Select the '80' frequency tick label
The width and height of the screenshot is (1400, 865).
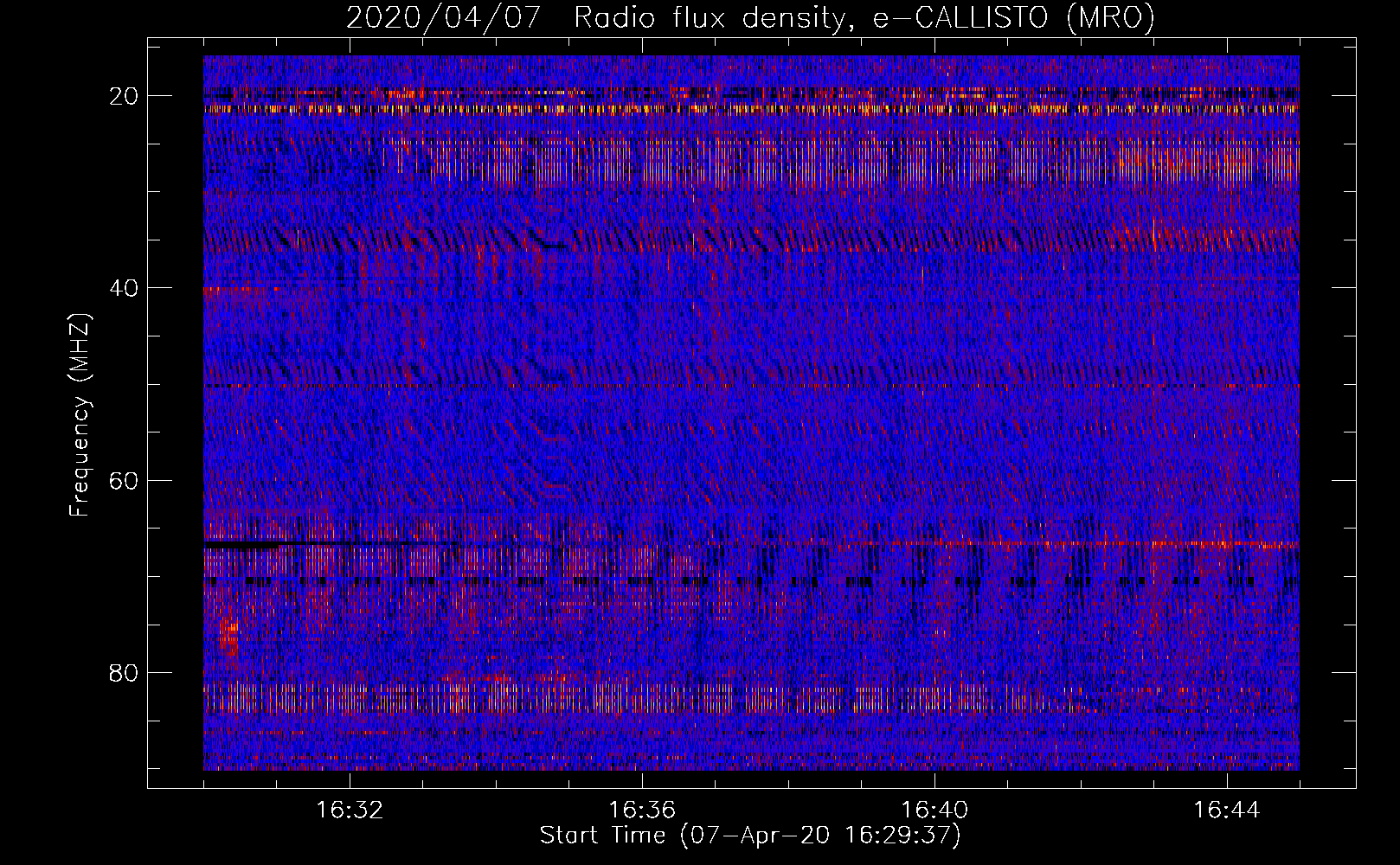pos(125,672)
